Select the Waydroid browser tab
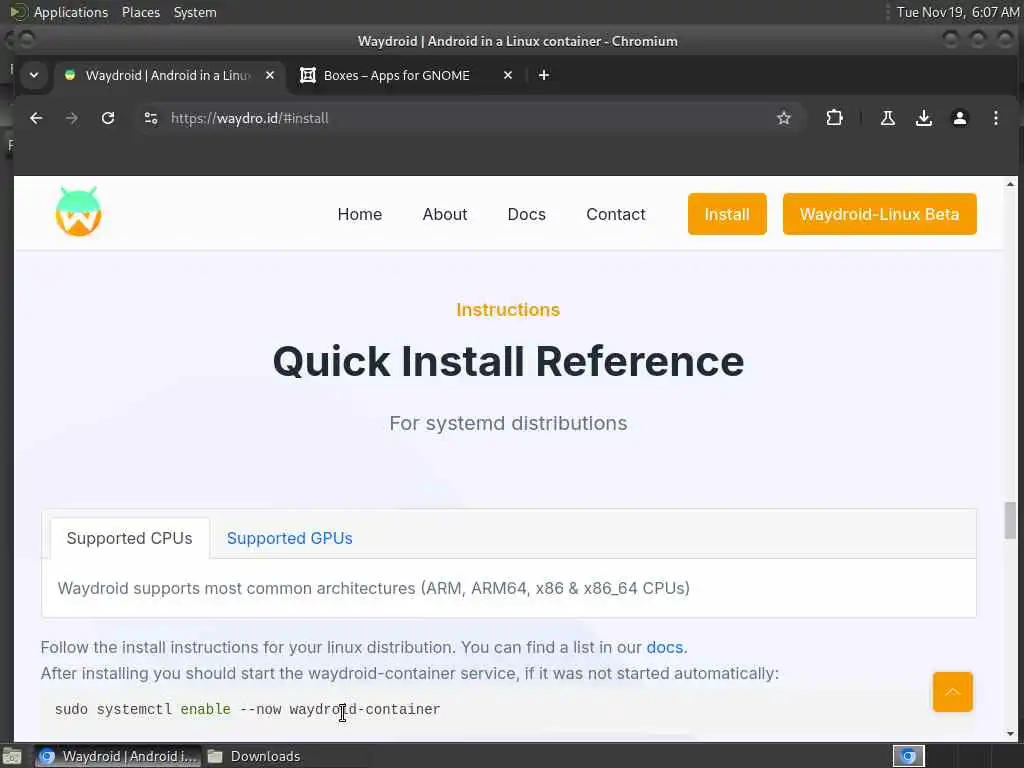The height and width of the screenshot is (768, 1024). click(x=168, y=75)
